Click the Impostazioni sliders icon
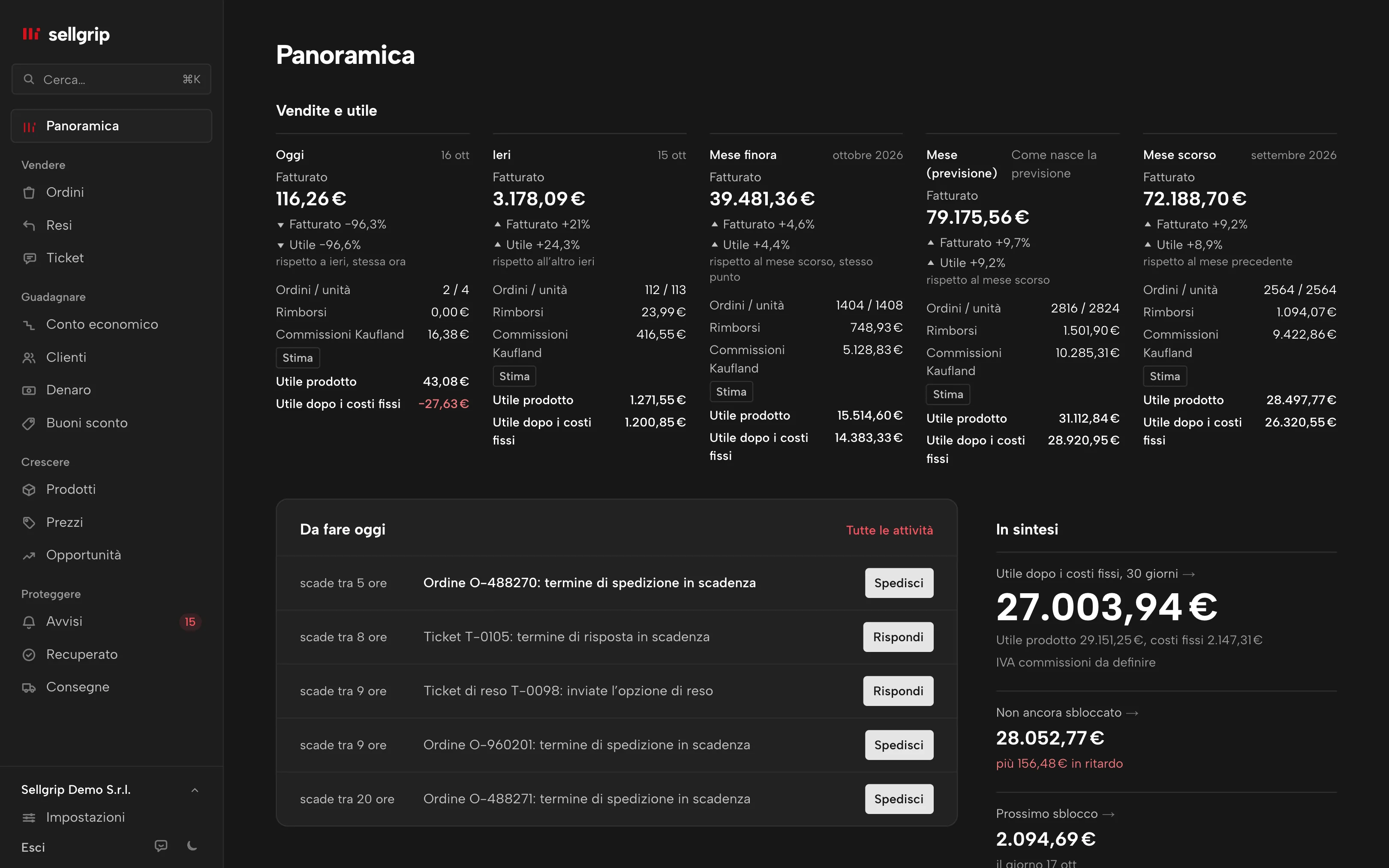 point(29,817)
